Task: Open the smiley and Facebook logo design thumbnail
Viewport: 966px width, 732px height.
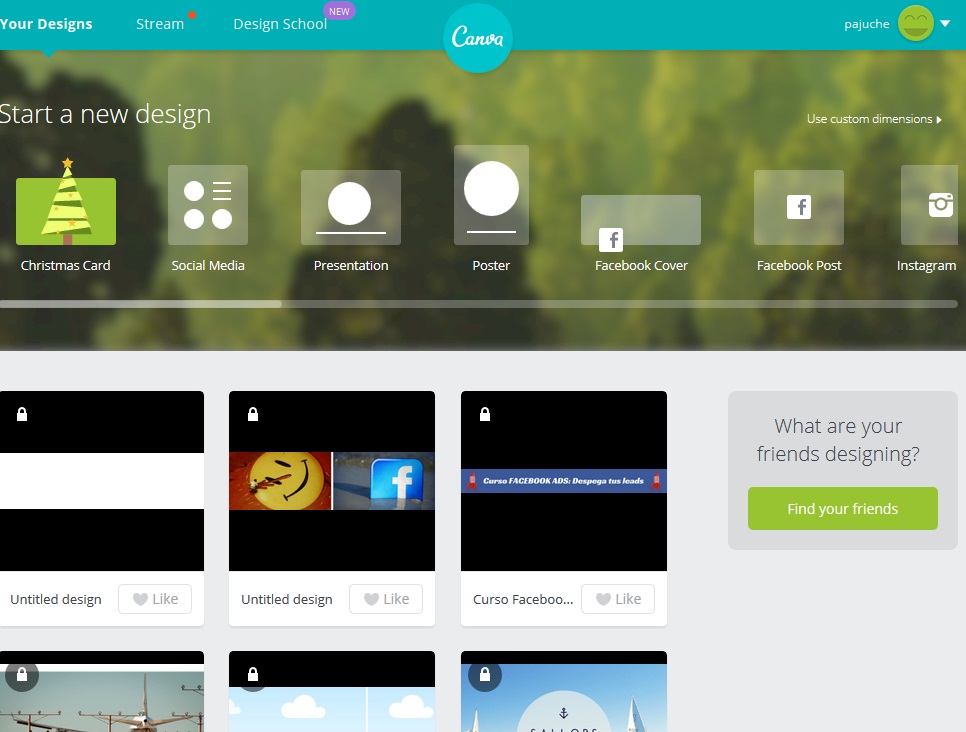Action: point(332,481)
